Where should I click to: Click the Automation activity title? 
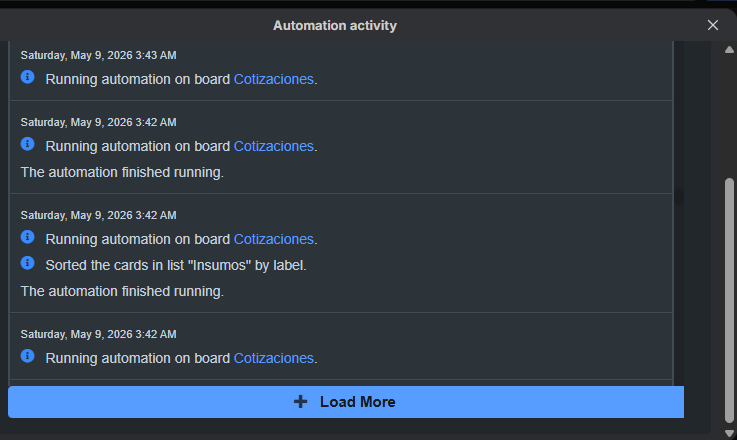pyautogui.click(x=335, y=25)
